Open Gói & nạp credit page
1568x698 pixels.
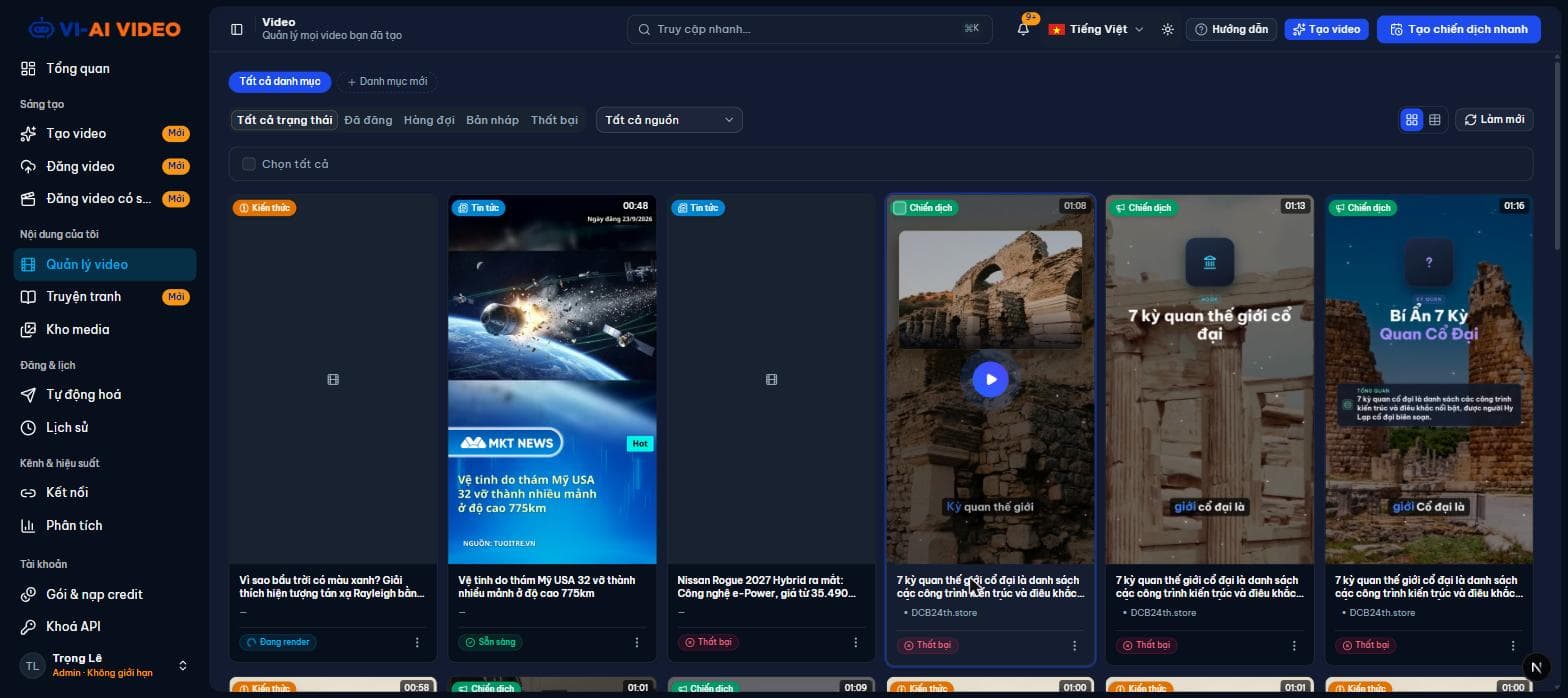point(105,594)
